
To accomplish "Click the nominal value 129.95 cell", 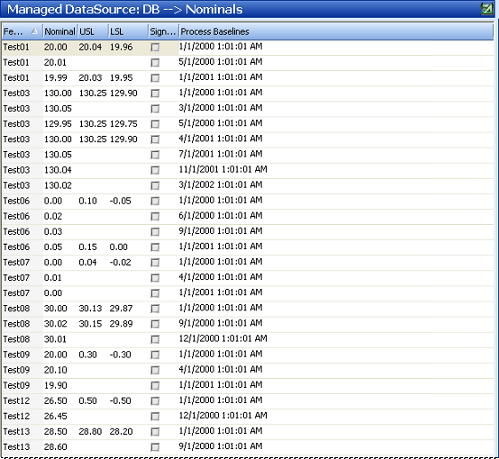I will point(58,124).
